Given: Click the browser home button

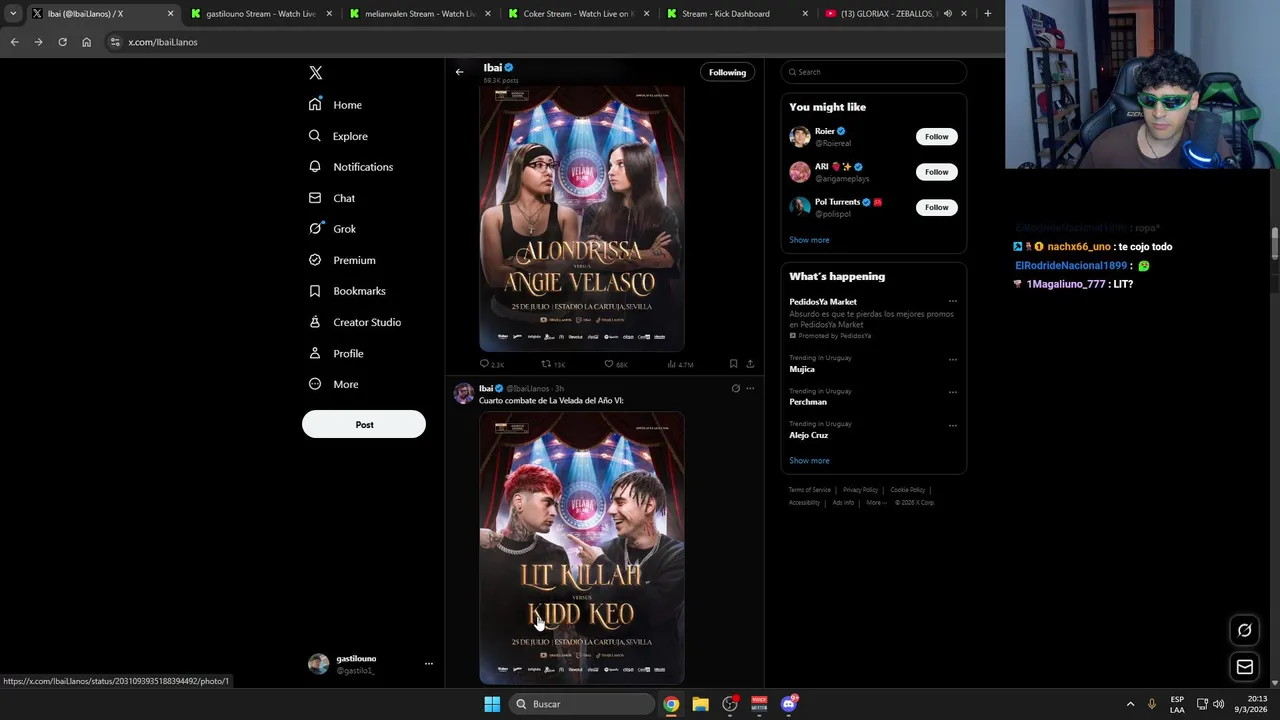Looking at the screenshot, I should (x=86, y=42).
